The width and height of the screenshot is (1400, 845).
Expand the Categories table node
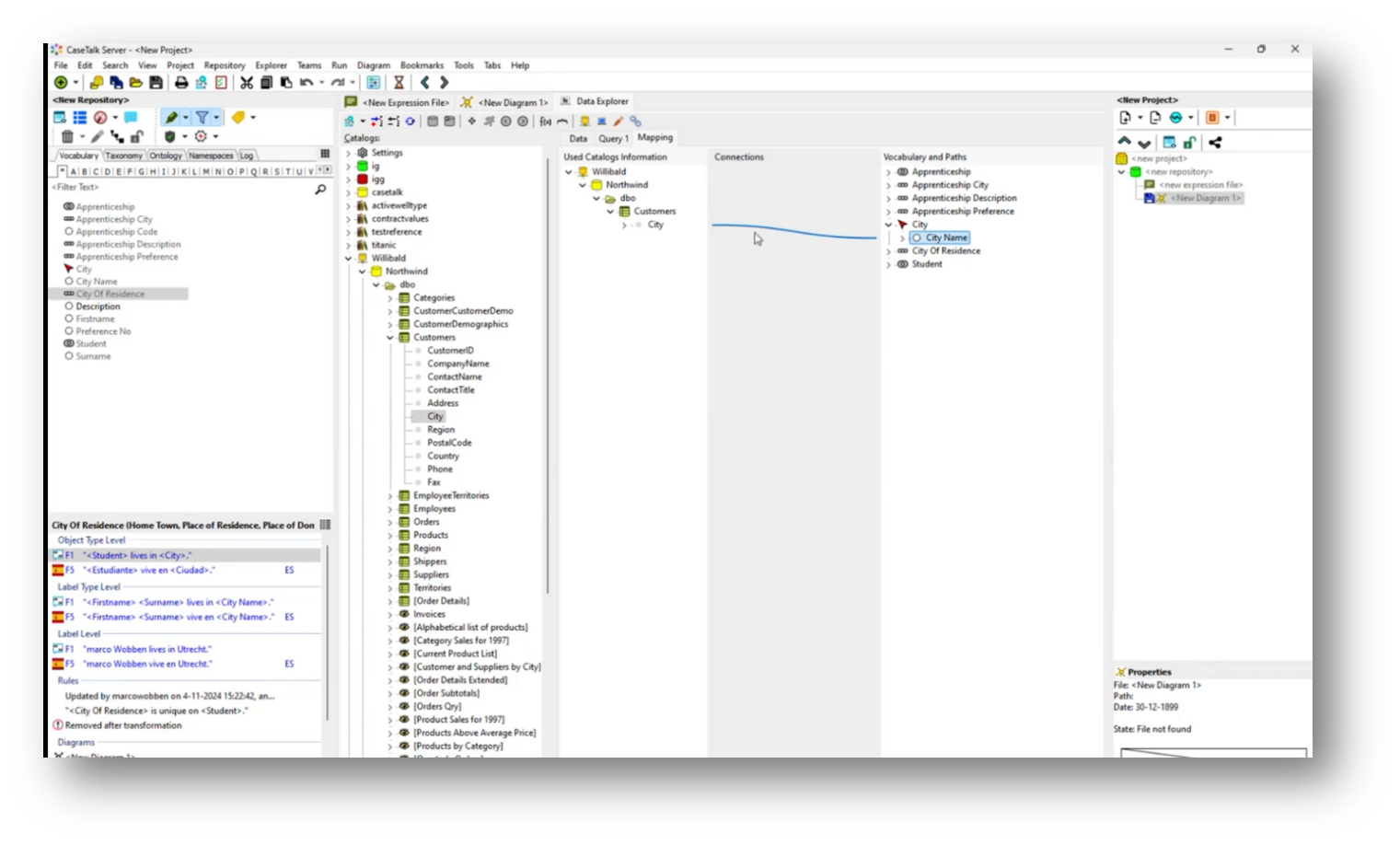[x=390, y=298]
